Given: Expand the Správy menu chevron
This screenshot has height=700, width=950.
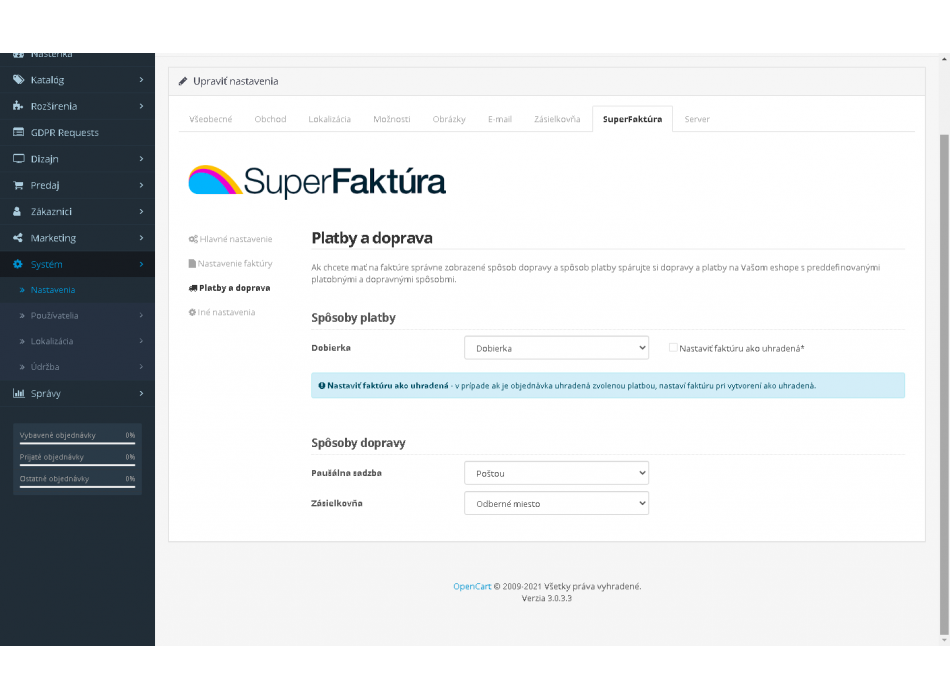Looking at the screenshot, I should (141, 393).
